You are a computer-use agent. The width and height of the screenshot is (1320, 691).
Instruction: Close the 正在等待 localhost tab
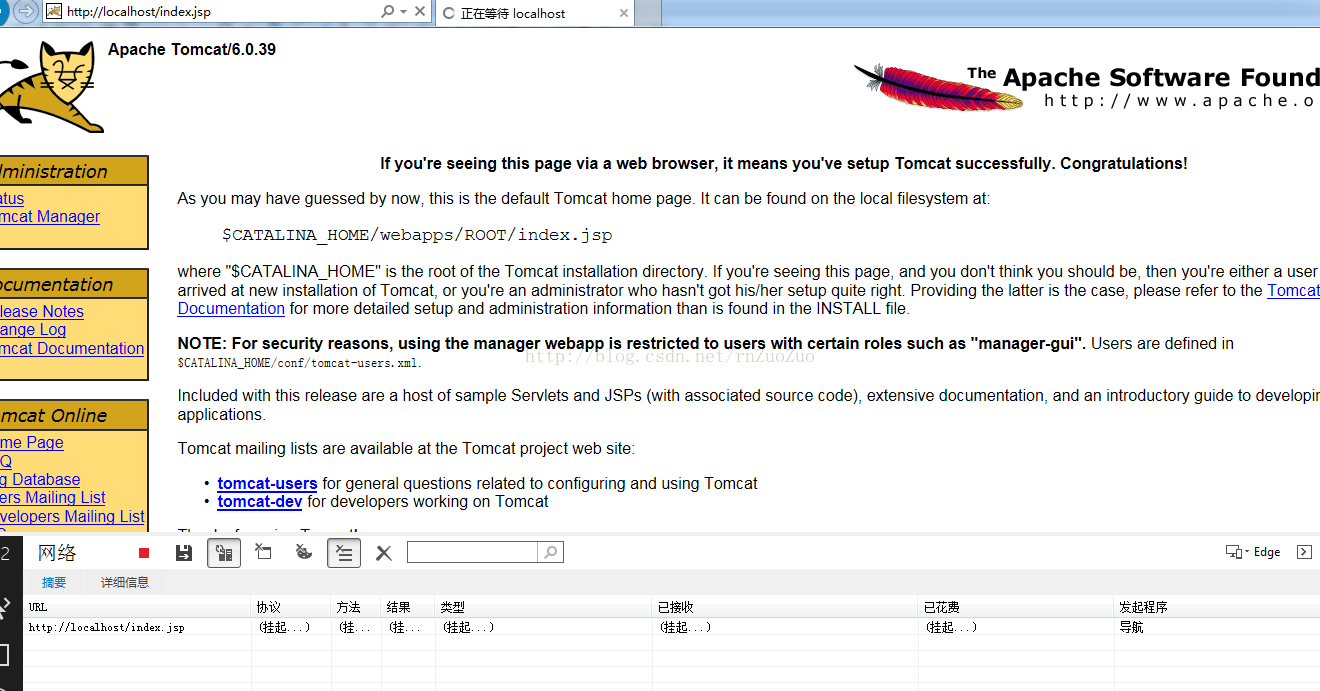[x=624, y=13]
